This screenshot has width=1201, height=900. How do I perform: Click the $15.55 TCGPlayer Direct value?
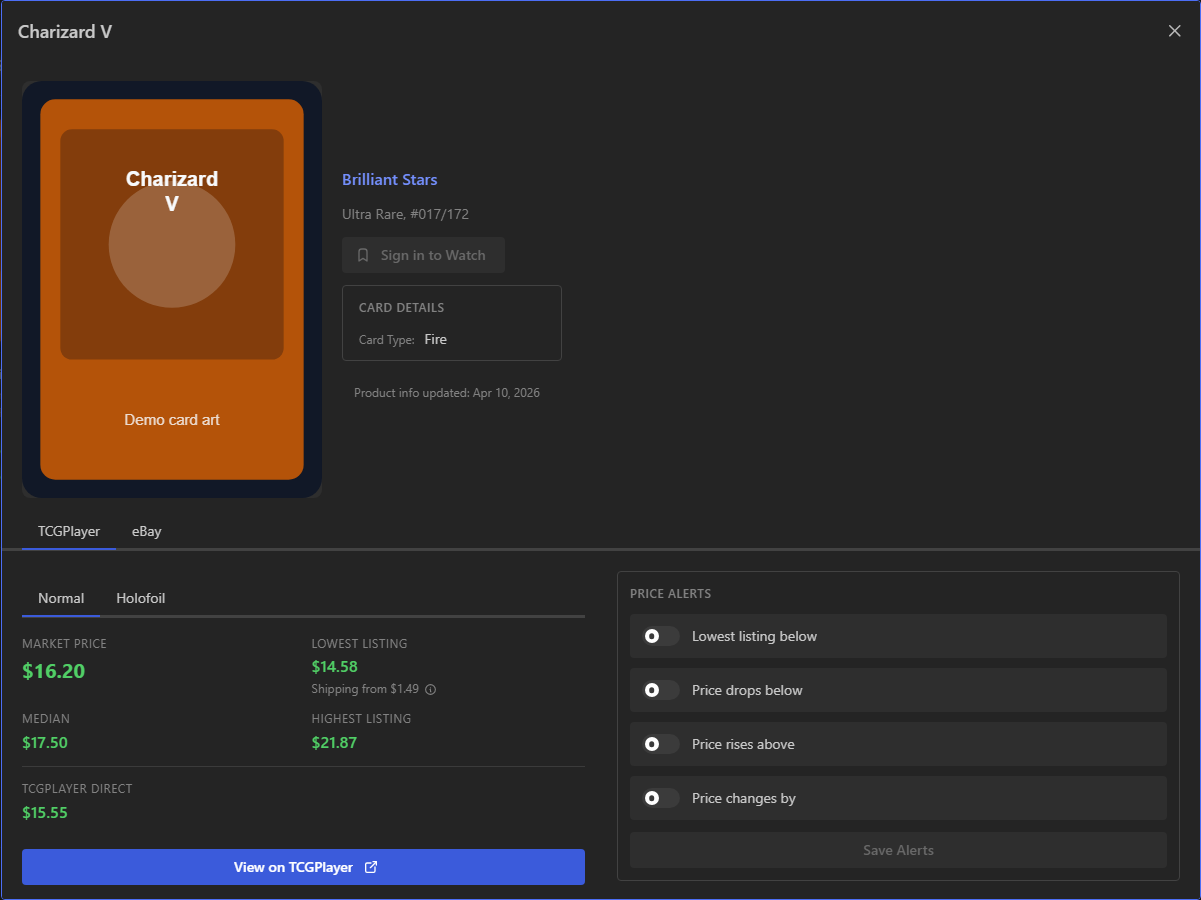pos(45,812)
